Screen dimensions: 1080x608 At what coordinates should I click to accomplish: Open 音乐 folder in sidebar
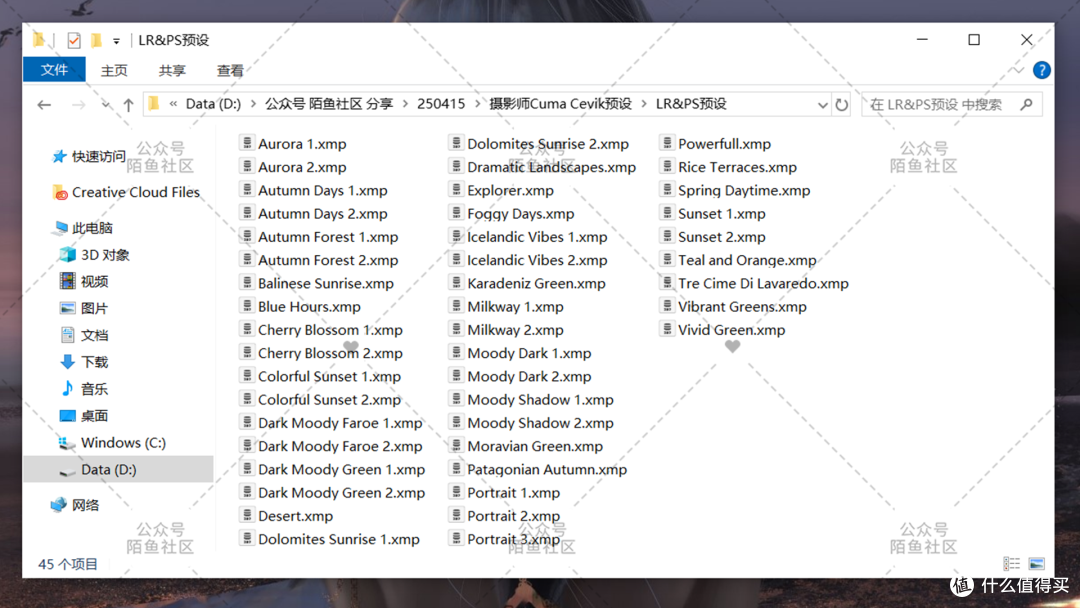(x=94, y=389)
